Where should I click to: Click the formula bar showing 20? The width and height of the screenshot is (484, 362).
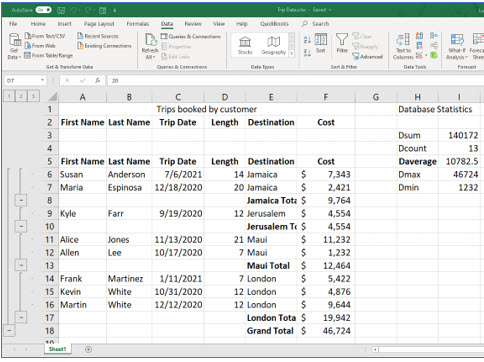point(295,80)
